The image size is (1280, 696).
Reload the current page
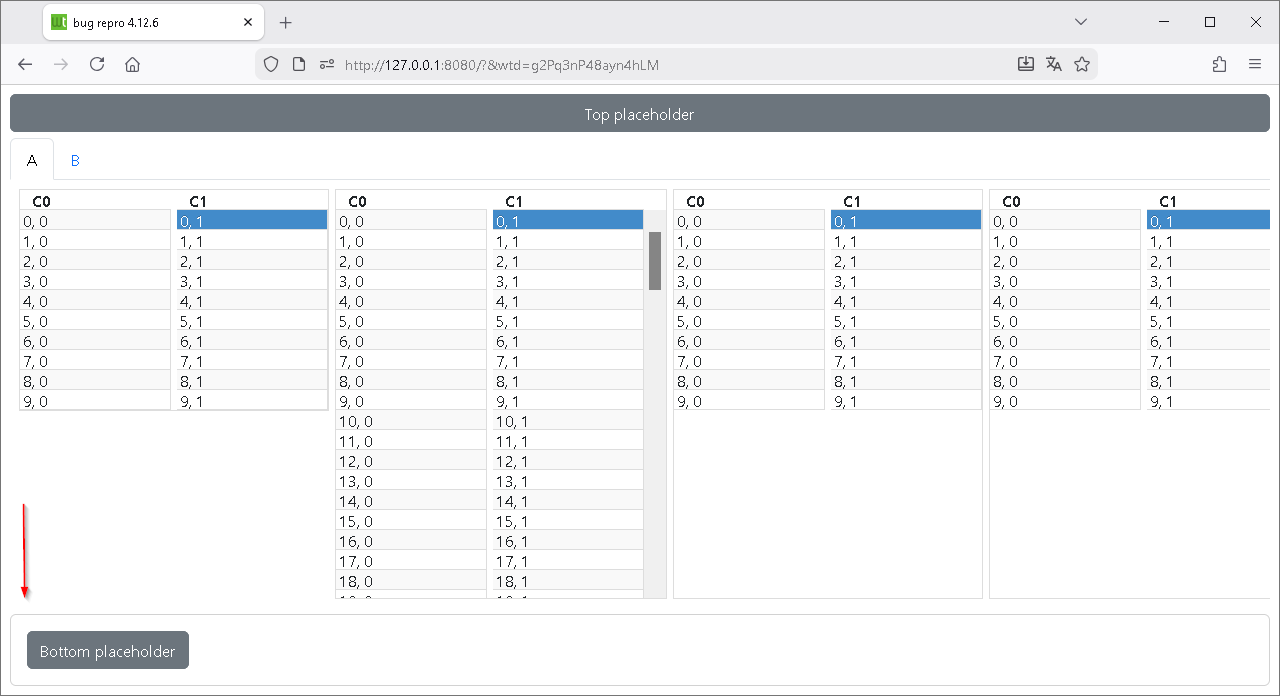coord(97,64)
